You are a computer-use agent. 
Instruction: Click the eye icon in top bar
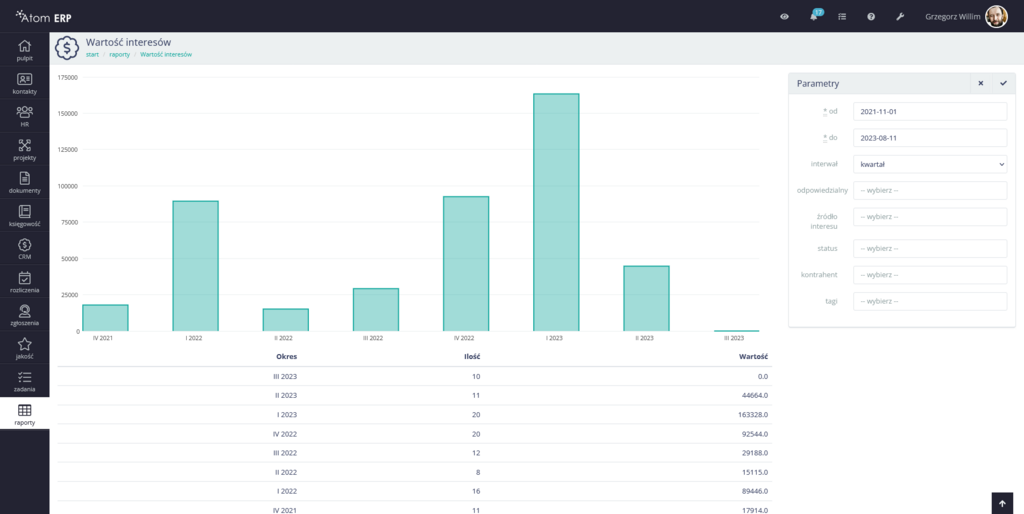coord(785,17)
